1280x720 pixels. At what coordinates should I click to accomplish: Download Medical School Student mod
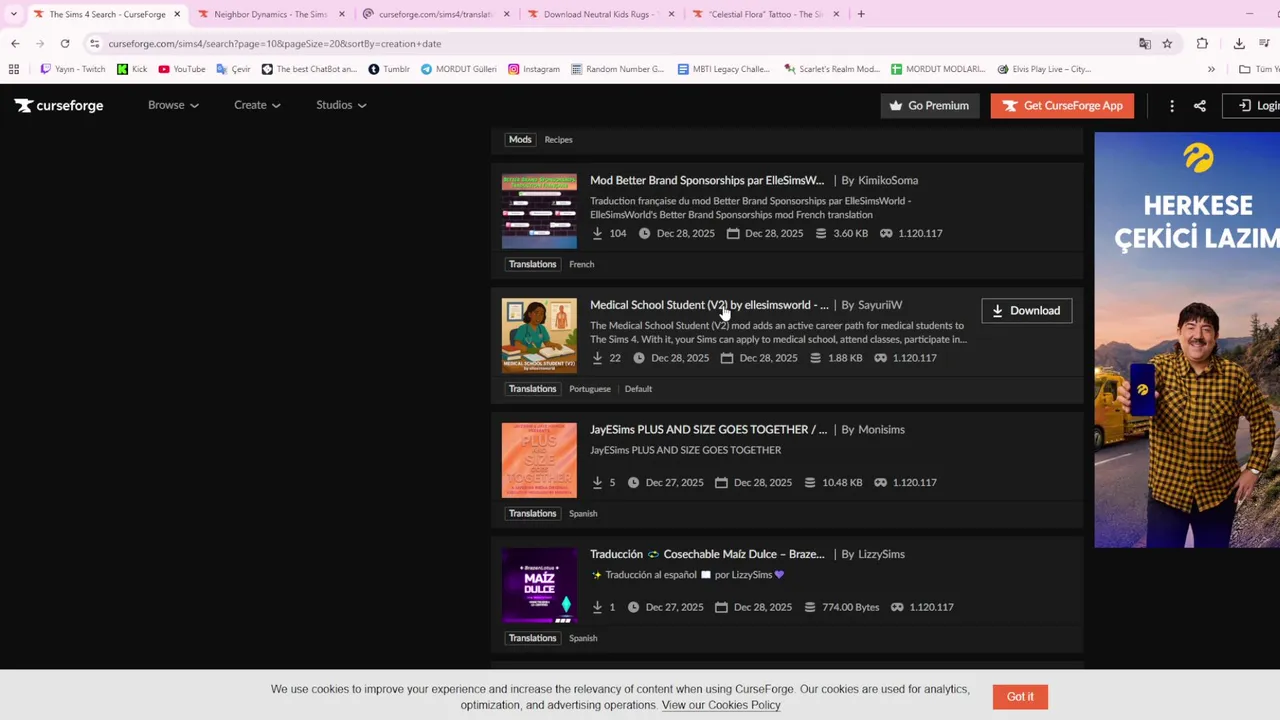tap(1026, 310)
